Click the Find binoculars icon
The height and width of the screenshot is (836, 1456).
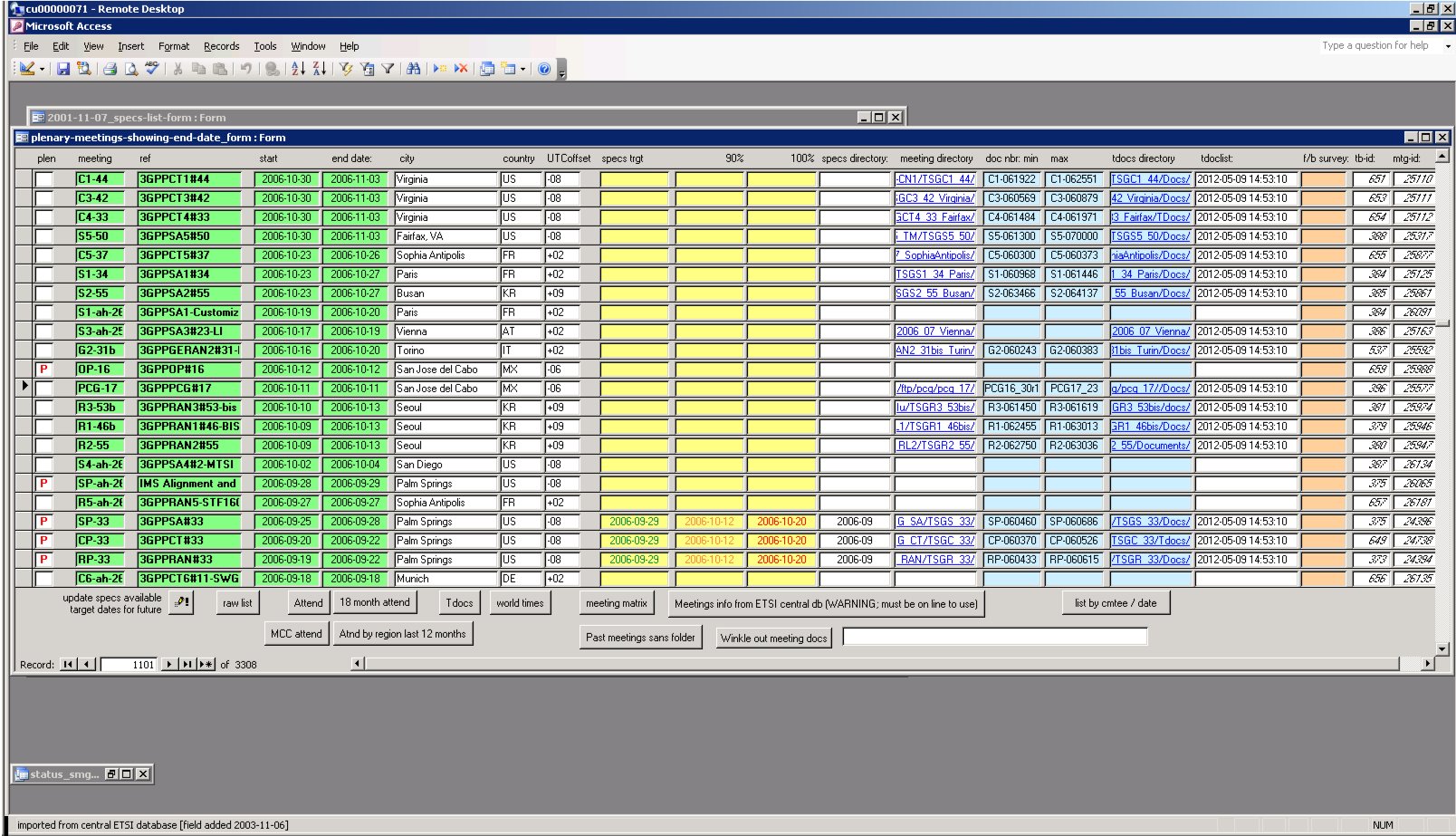414,69
